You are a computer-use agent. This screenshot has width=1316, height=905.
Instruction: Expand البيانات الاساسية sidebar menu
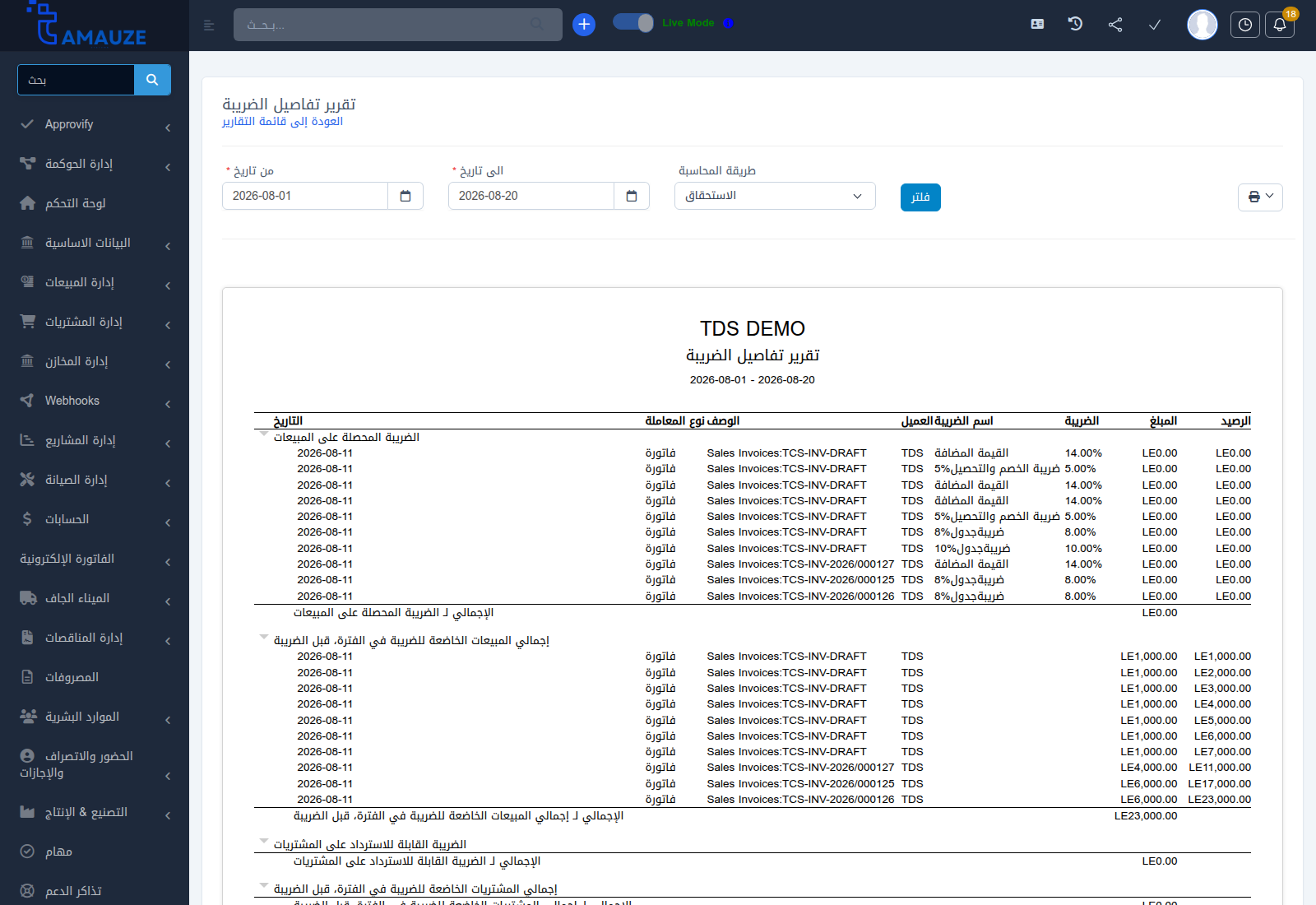[x=95, y=243]
